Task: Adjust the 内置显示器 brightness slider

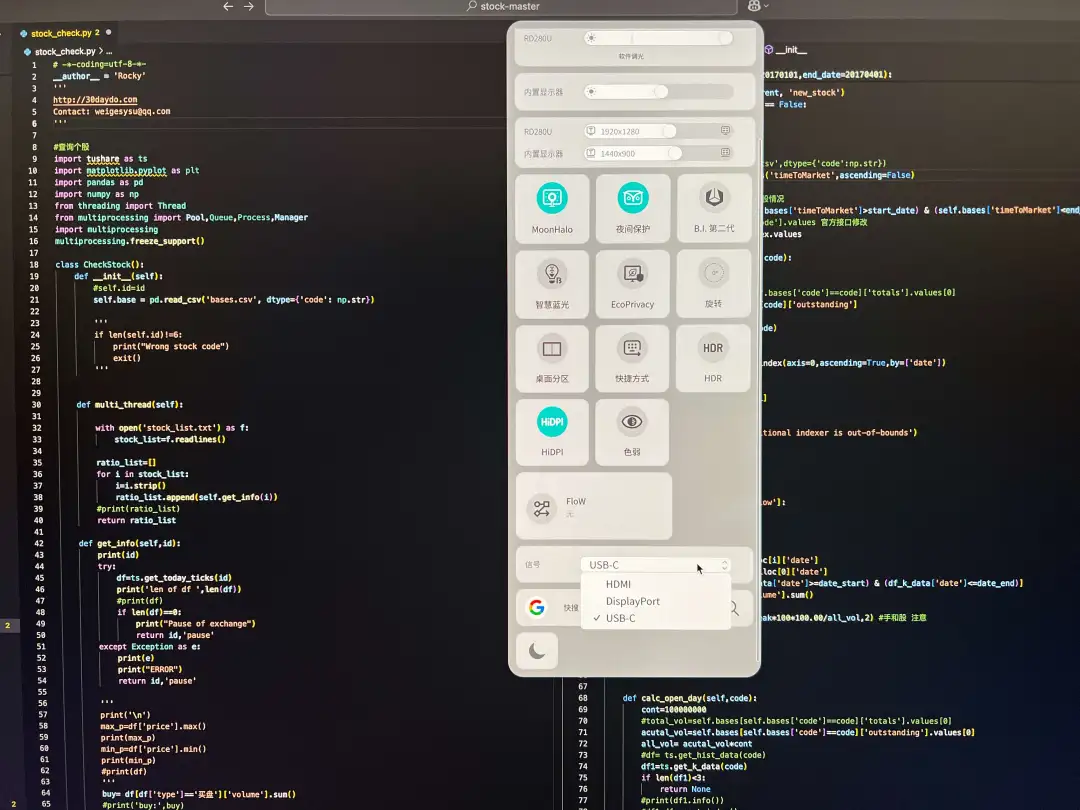Action: pos(658,92)
